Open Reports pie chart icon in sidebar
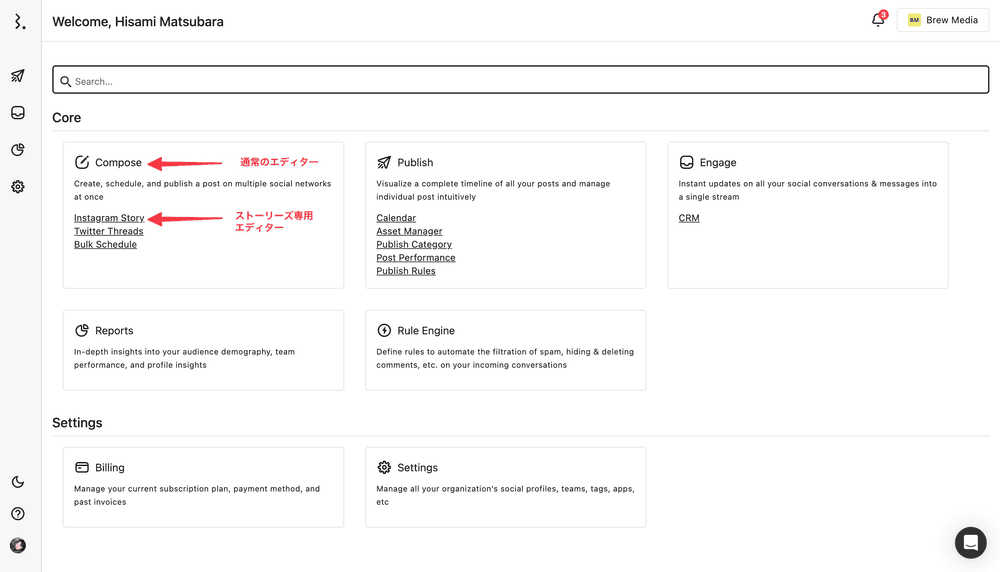The image size is (1000, 572). (x=18, y=150)
